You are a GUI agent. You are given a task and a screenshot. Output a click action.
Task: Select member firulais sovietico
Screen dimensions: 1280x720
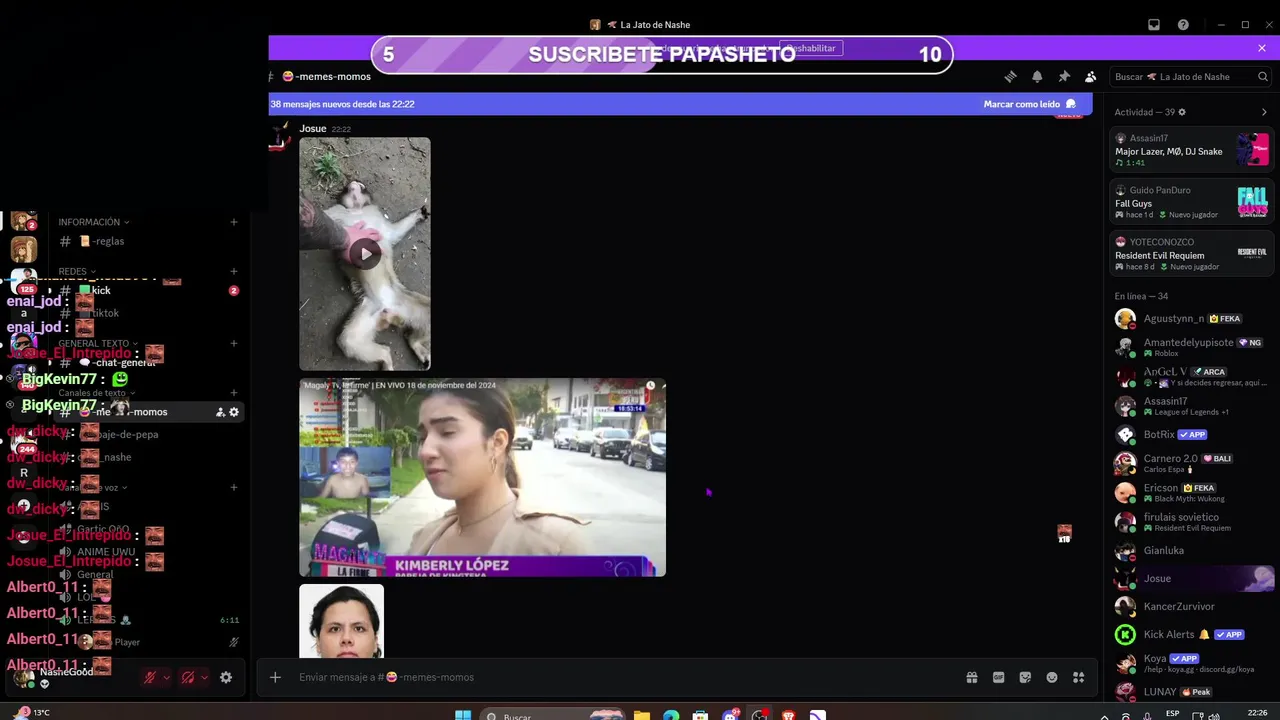pos(1192,521)
